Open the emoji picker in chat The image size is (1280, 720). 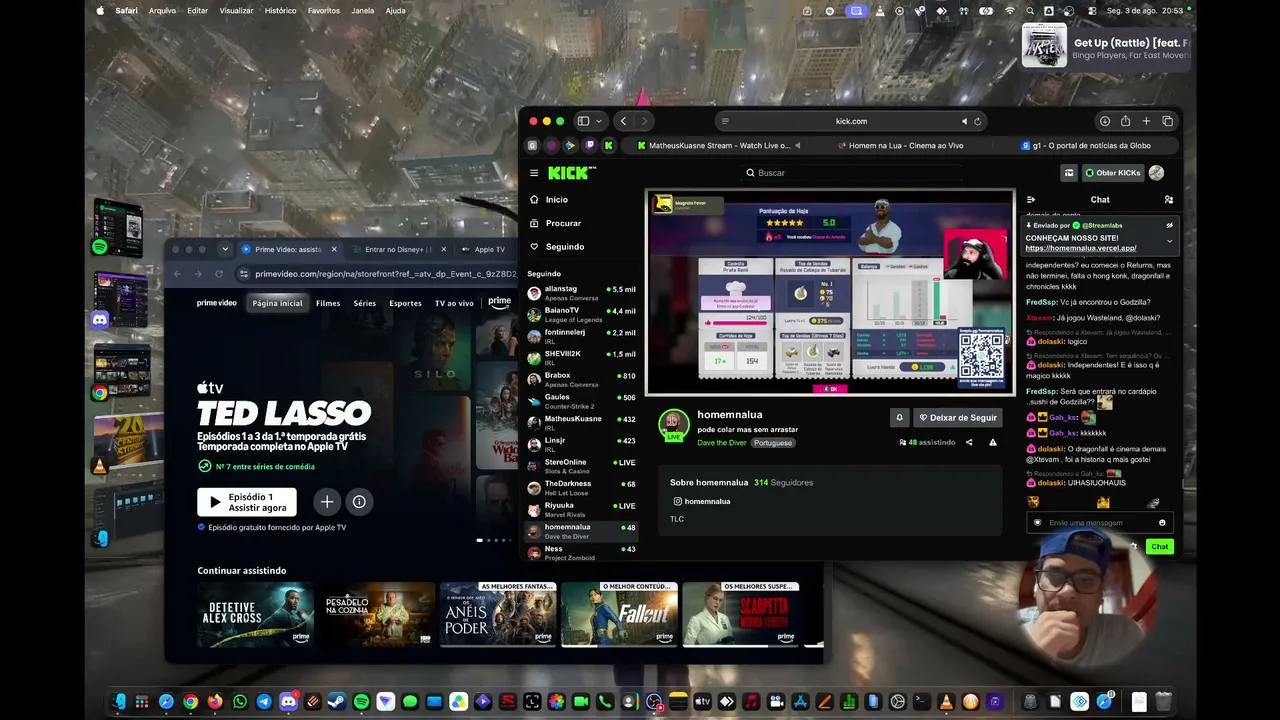[1162, 523]
